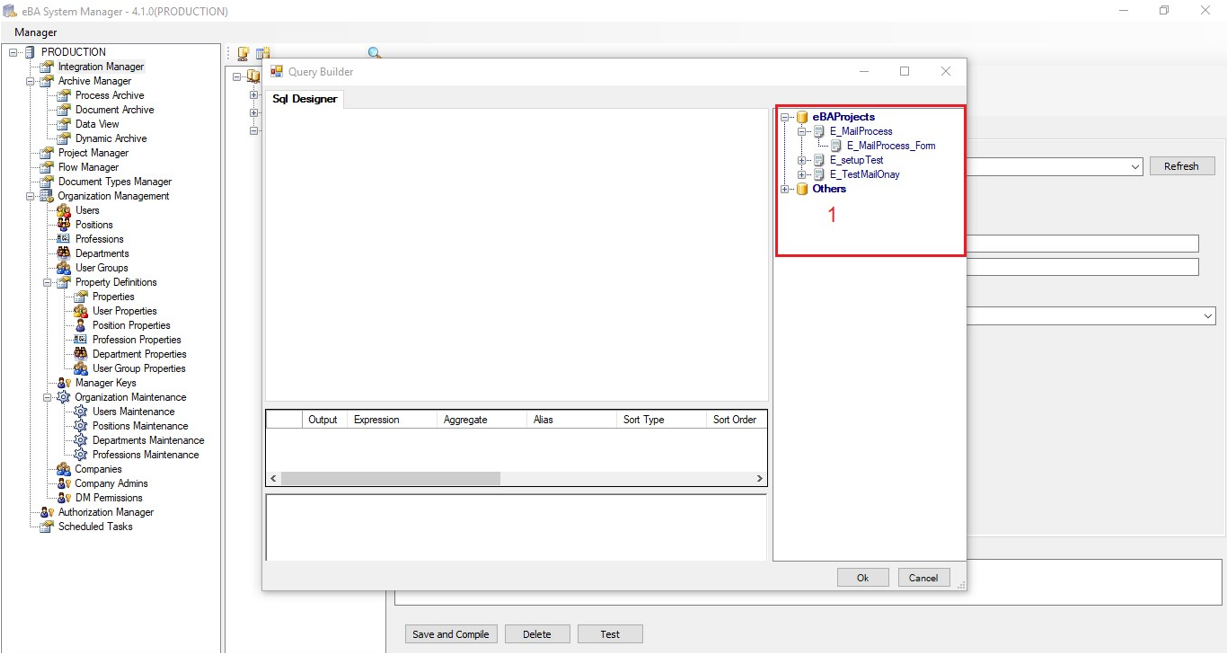
Task: Click the magnifier search icon in toolbar
Action: pos(374,53)
